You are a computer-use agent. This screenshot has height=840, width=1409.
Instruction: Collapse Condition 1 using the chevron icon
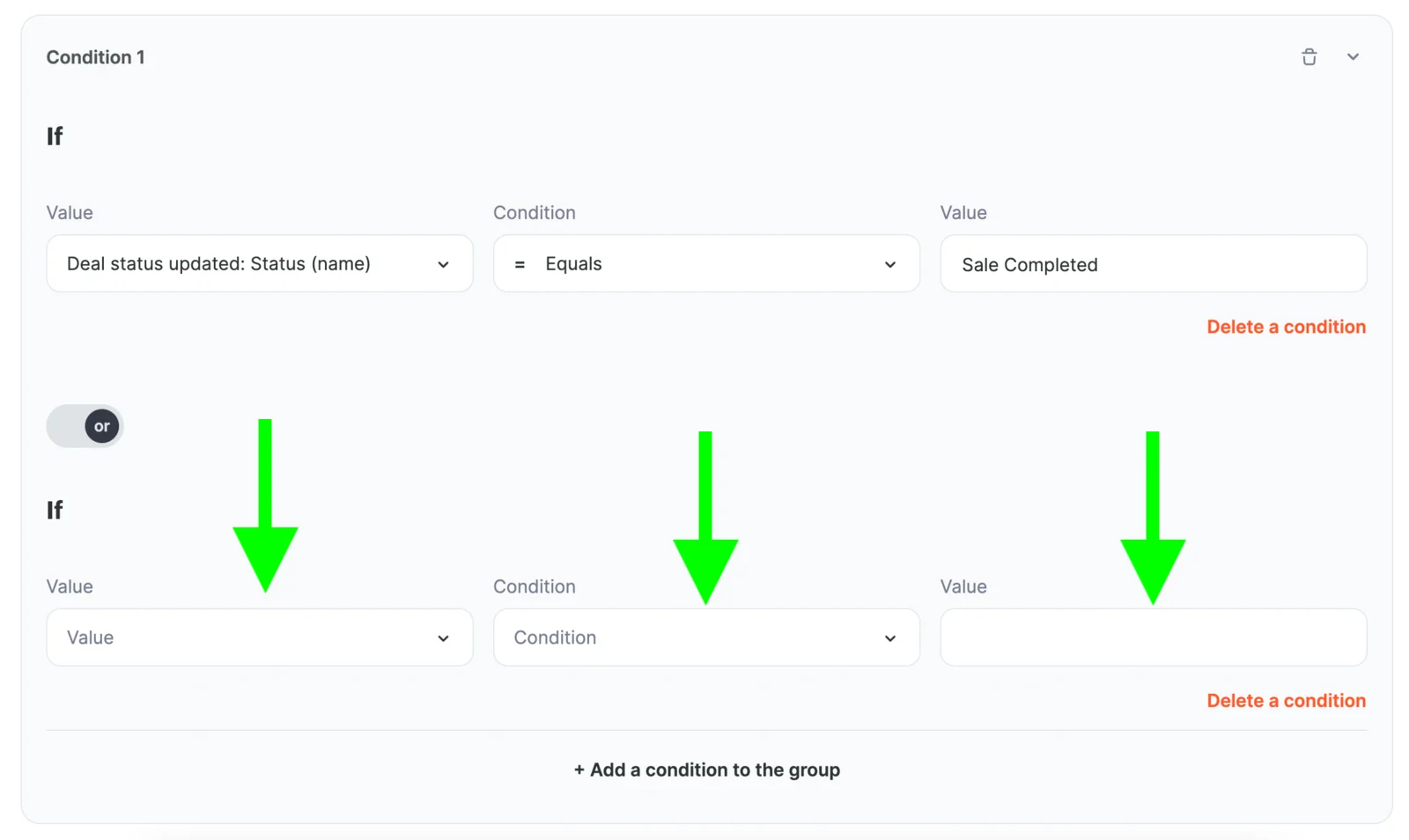point(1354,56)
